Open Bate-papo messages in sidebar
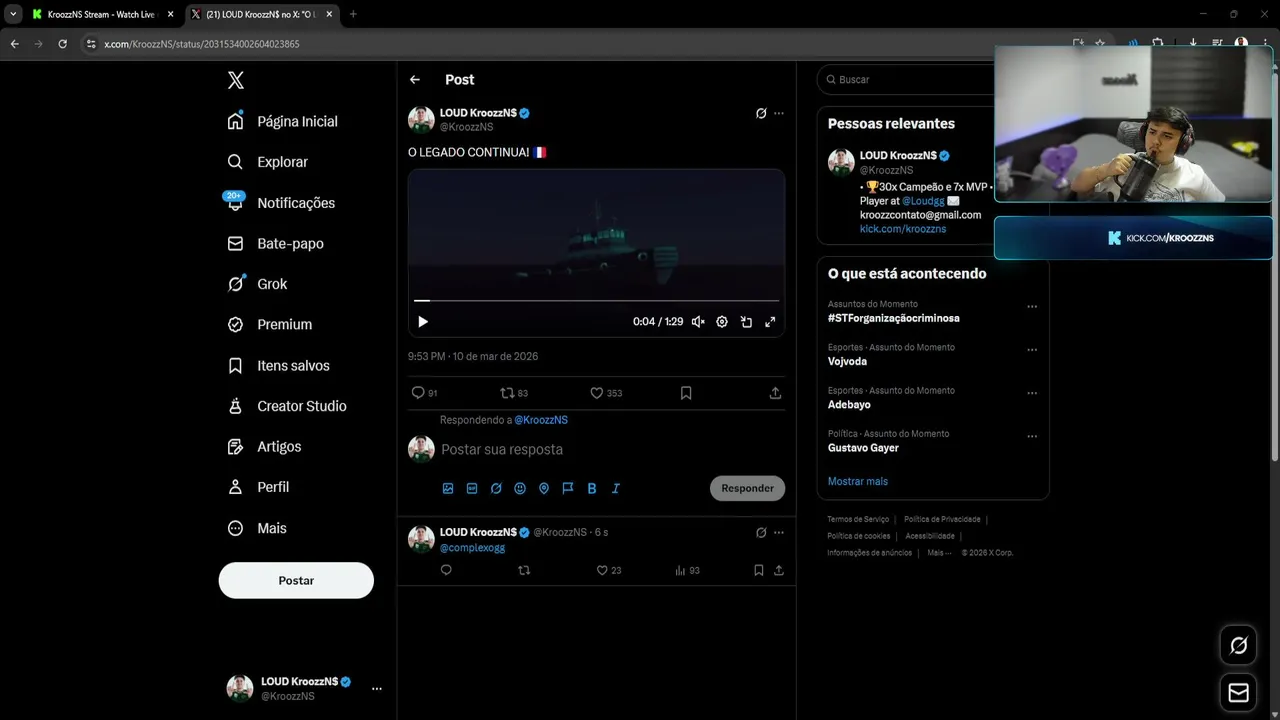 pos(275,244)
